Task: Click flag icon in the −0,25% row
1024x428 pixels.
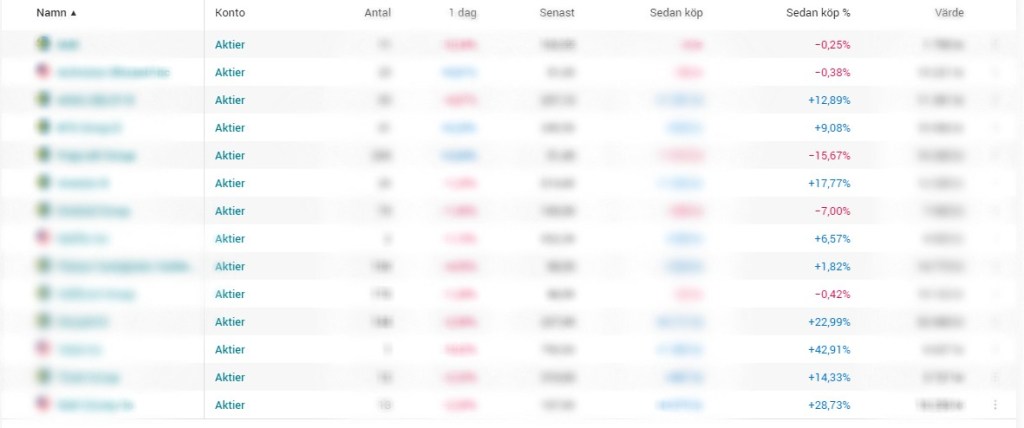Action: pos(43,44)
